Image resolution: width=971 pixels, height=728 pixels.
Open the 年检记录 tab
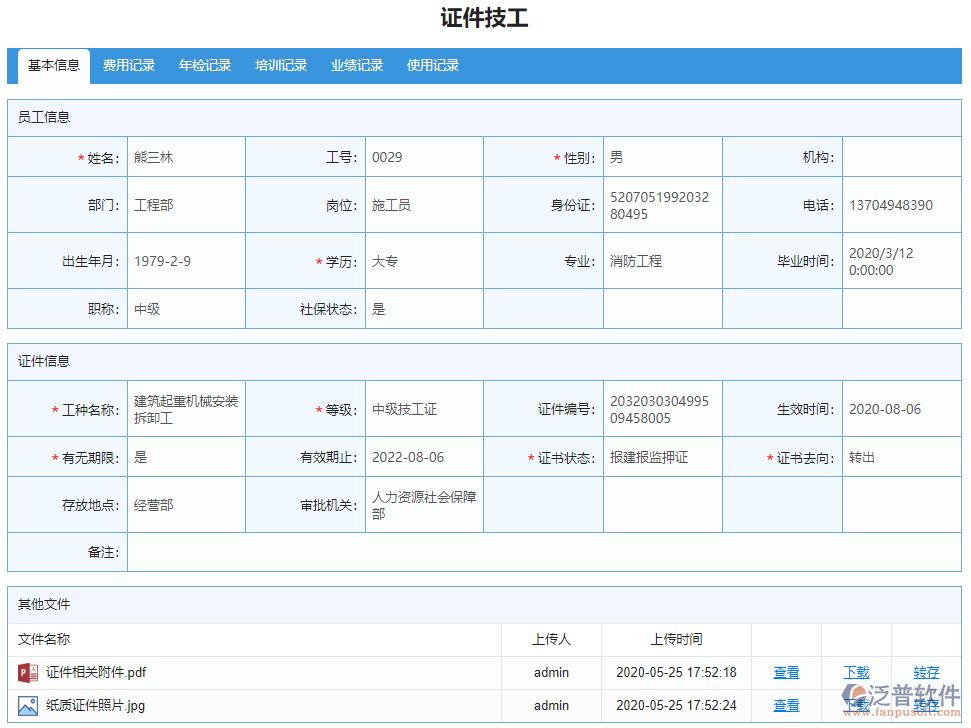[205, 66]
